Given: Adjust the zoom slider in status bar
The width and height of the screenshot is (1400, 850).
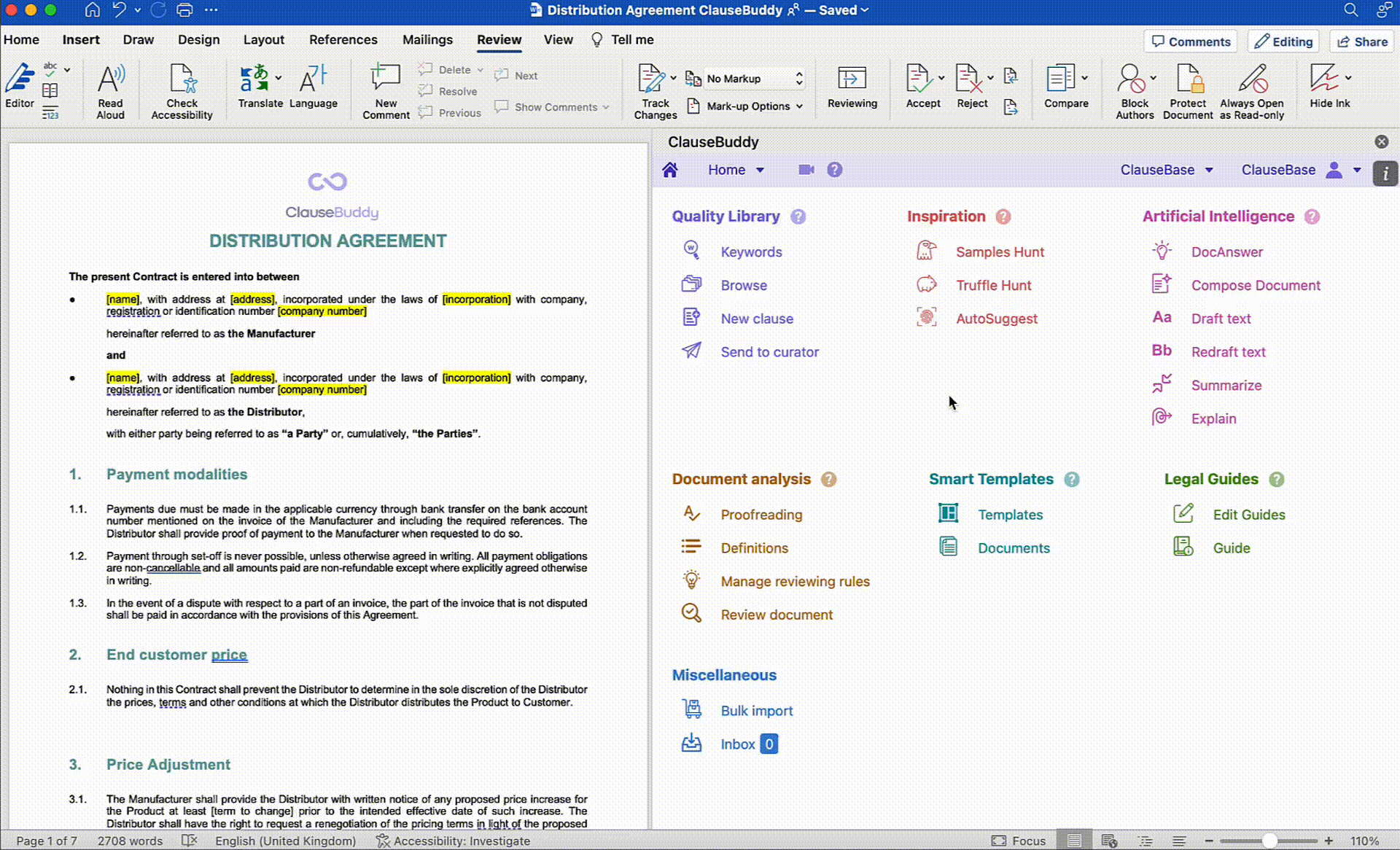Looking at the screenshot, I should click(x=1269, y=841).
